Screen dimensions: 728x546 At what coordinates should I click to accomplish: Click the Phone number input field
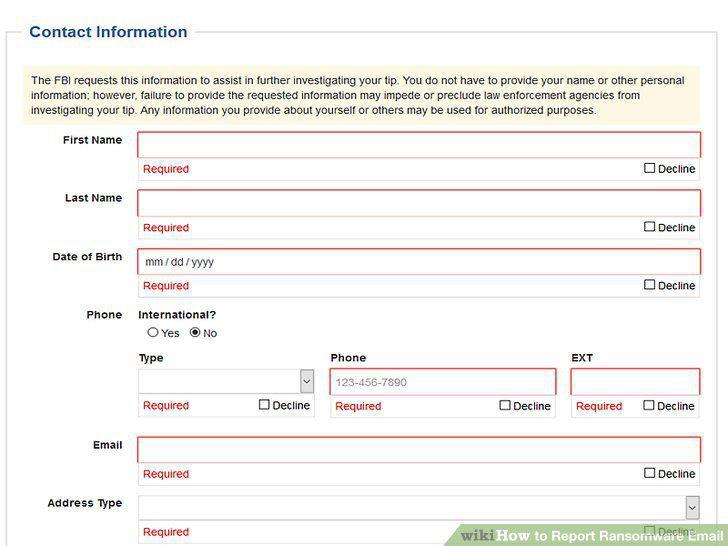pyautogui.click(x=443, y=382)
